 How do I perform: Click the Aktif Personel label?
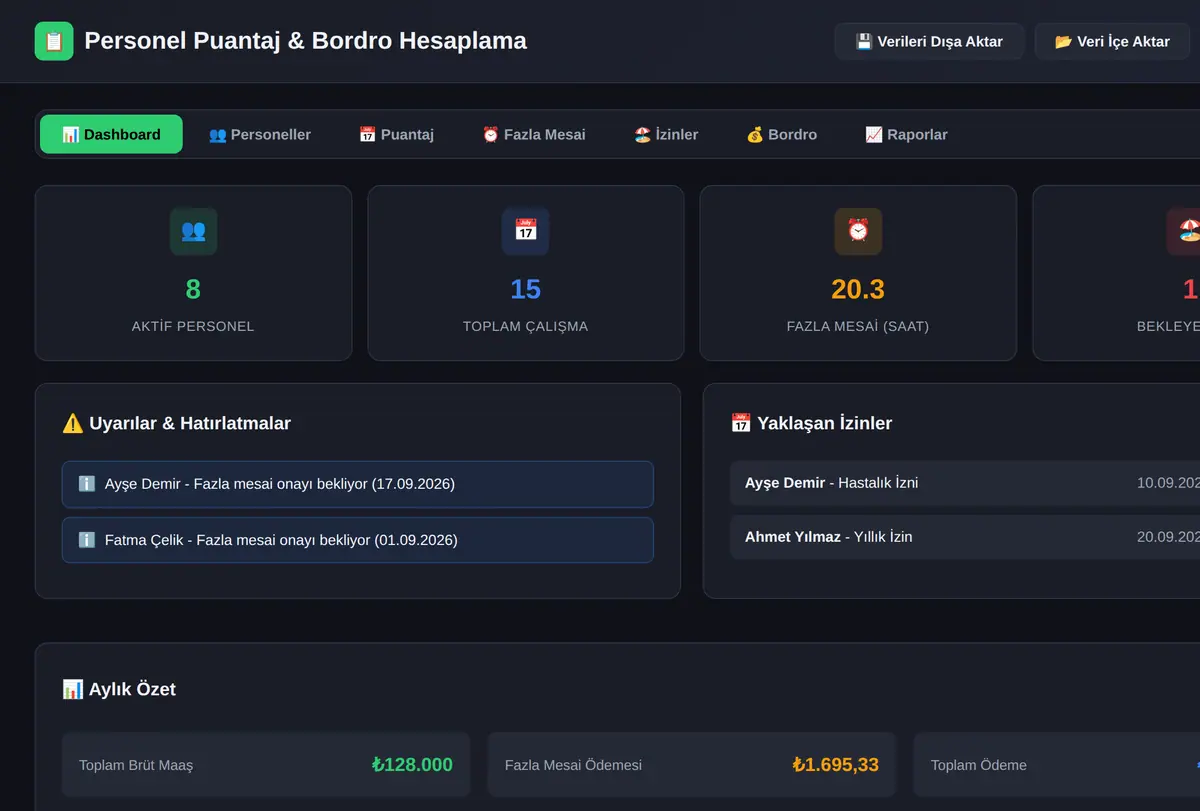click(x=193, y=326)
